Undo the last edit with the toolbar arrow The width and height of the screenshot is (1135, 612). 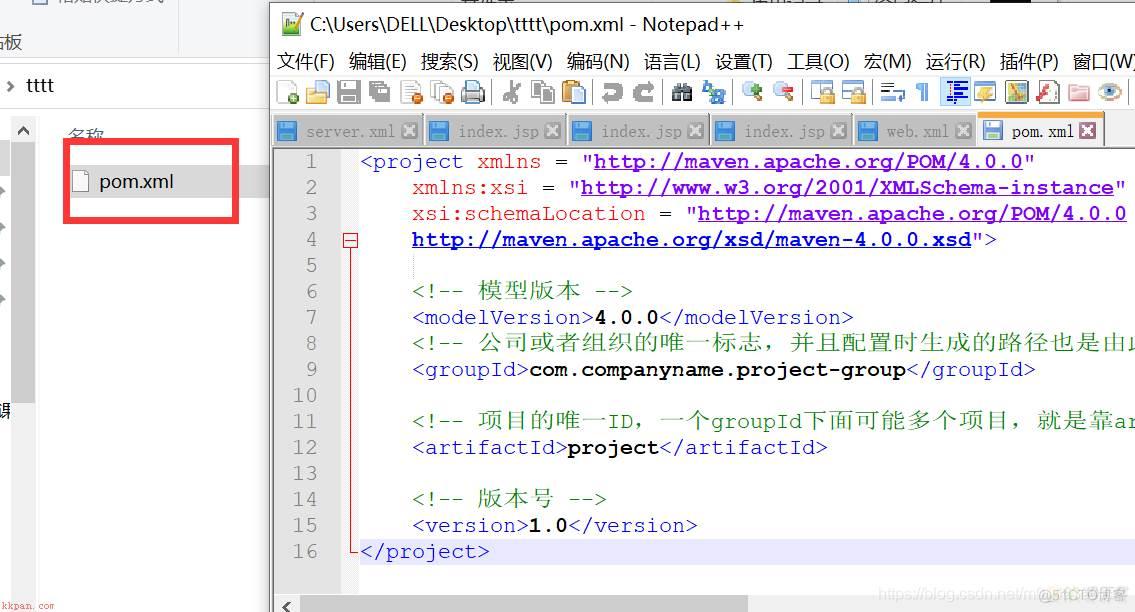tap(612, 92)
